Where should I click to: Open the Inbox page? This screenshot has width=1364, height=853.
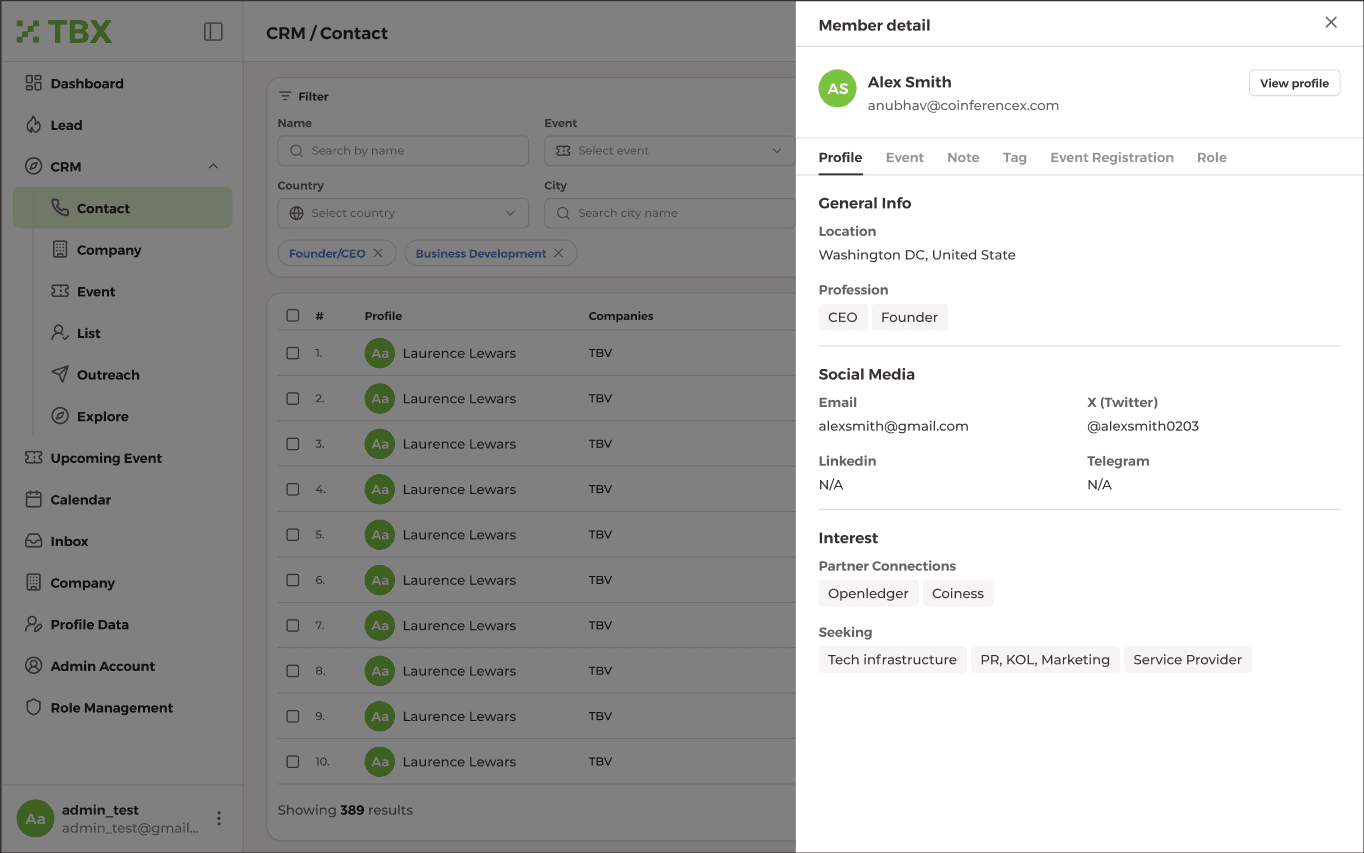coord(69,541)
